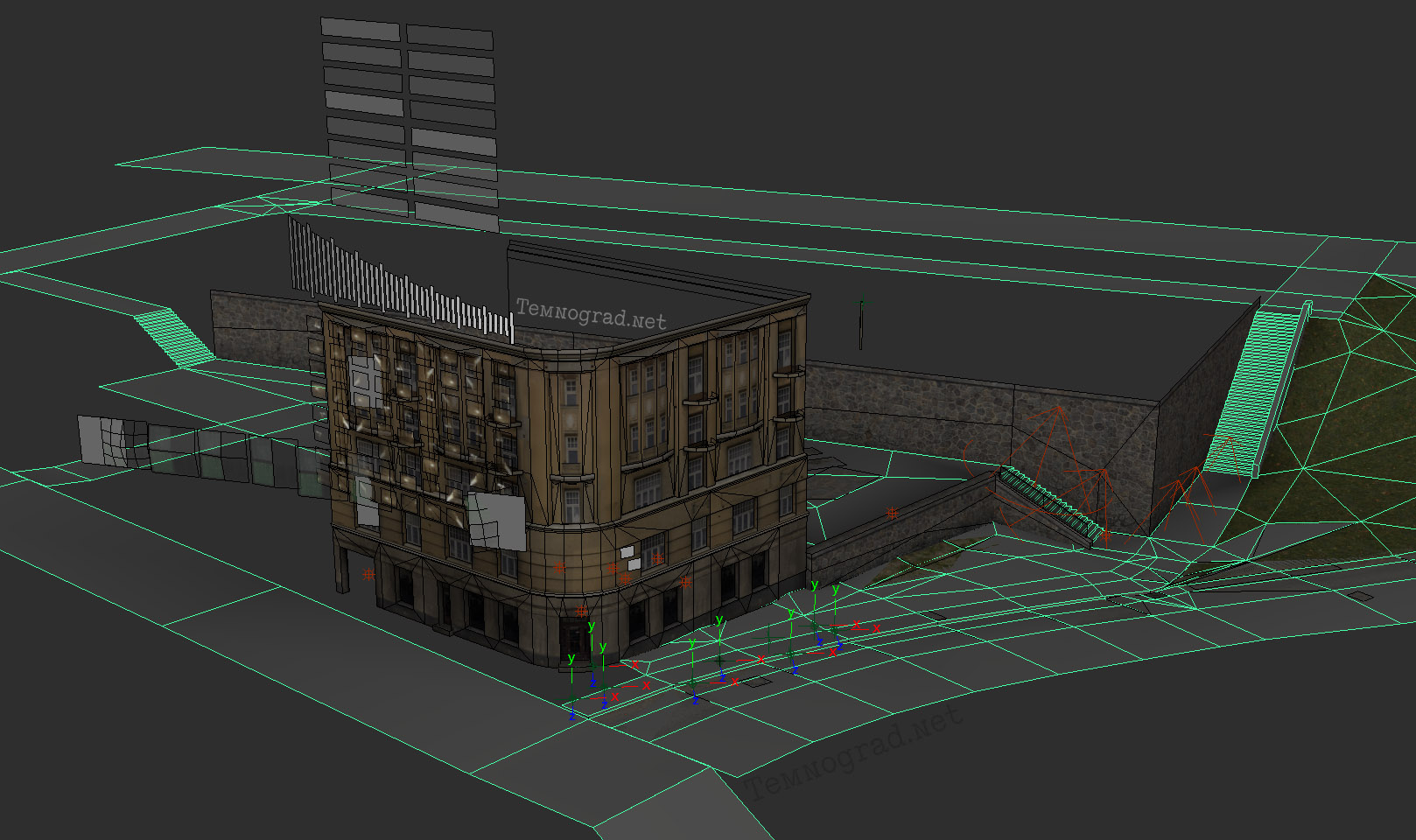Screen dimensions: 1416x840
Task: Click the green cross locator atop the thin pole
Action: click(862, 304)
